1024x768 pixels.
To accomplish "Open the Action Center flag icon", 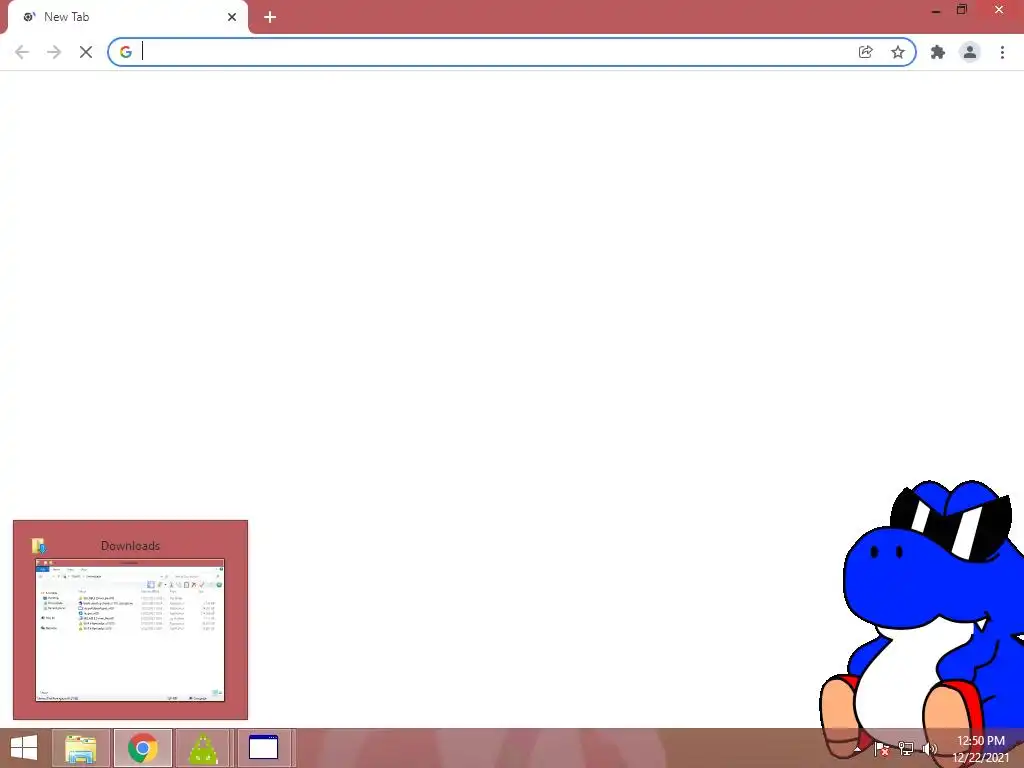I will (x=881, y=749).
